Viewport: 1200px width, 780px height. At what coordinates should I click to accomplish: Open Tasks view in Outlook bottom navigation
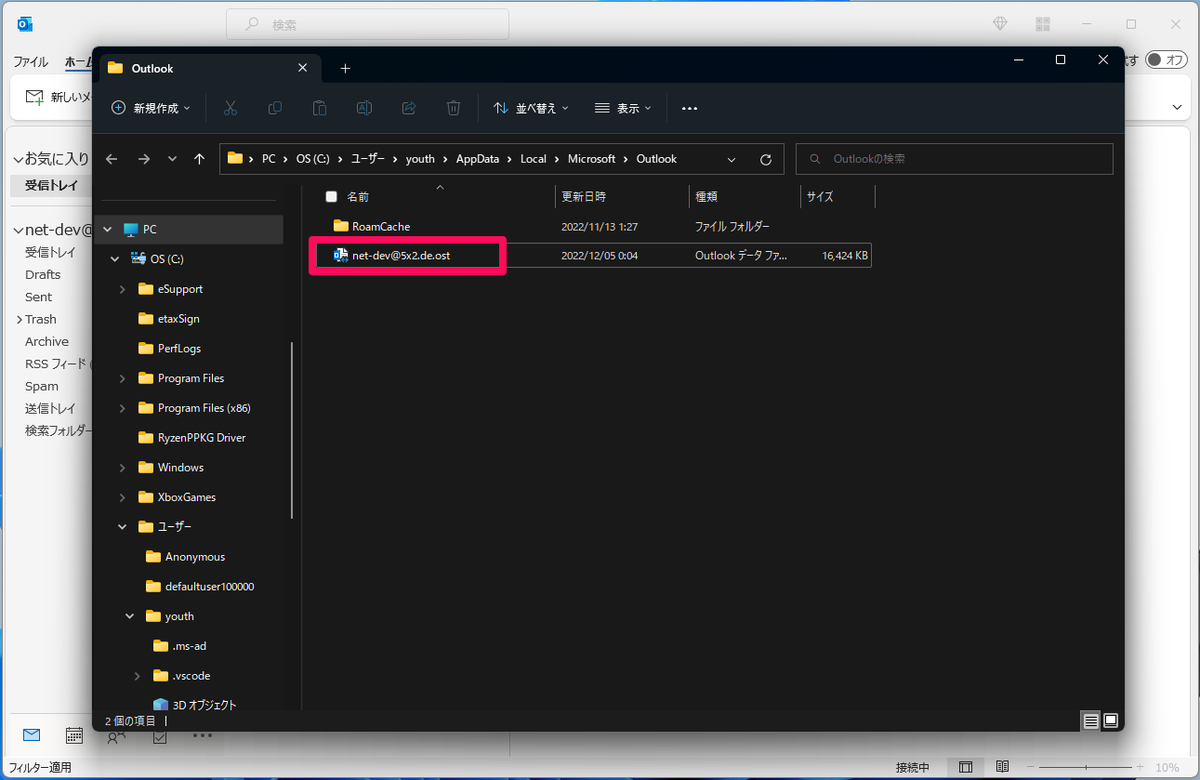159,736
